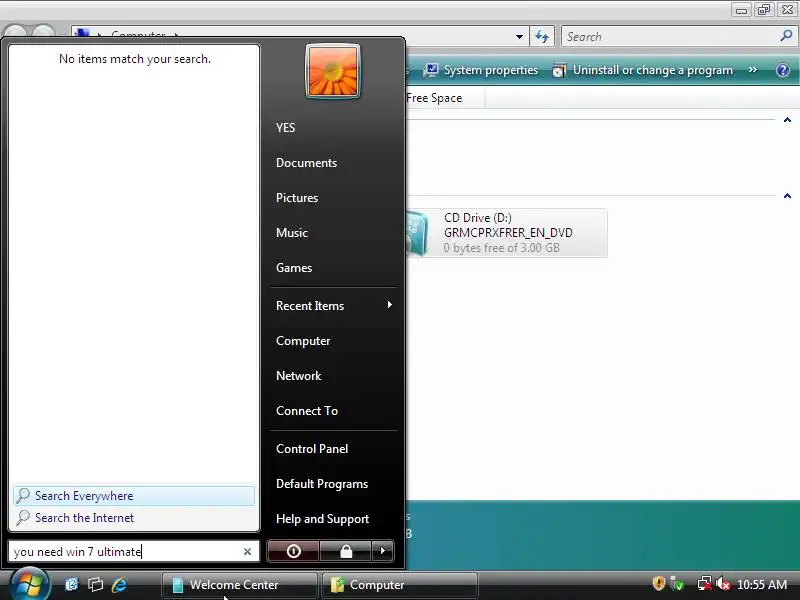Click Search Everywhere
Image resolution: width=800 pixels, height=600 pixels.
pyautogui.click(x=134, y=495)
